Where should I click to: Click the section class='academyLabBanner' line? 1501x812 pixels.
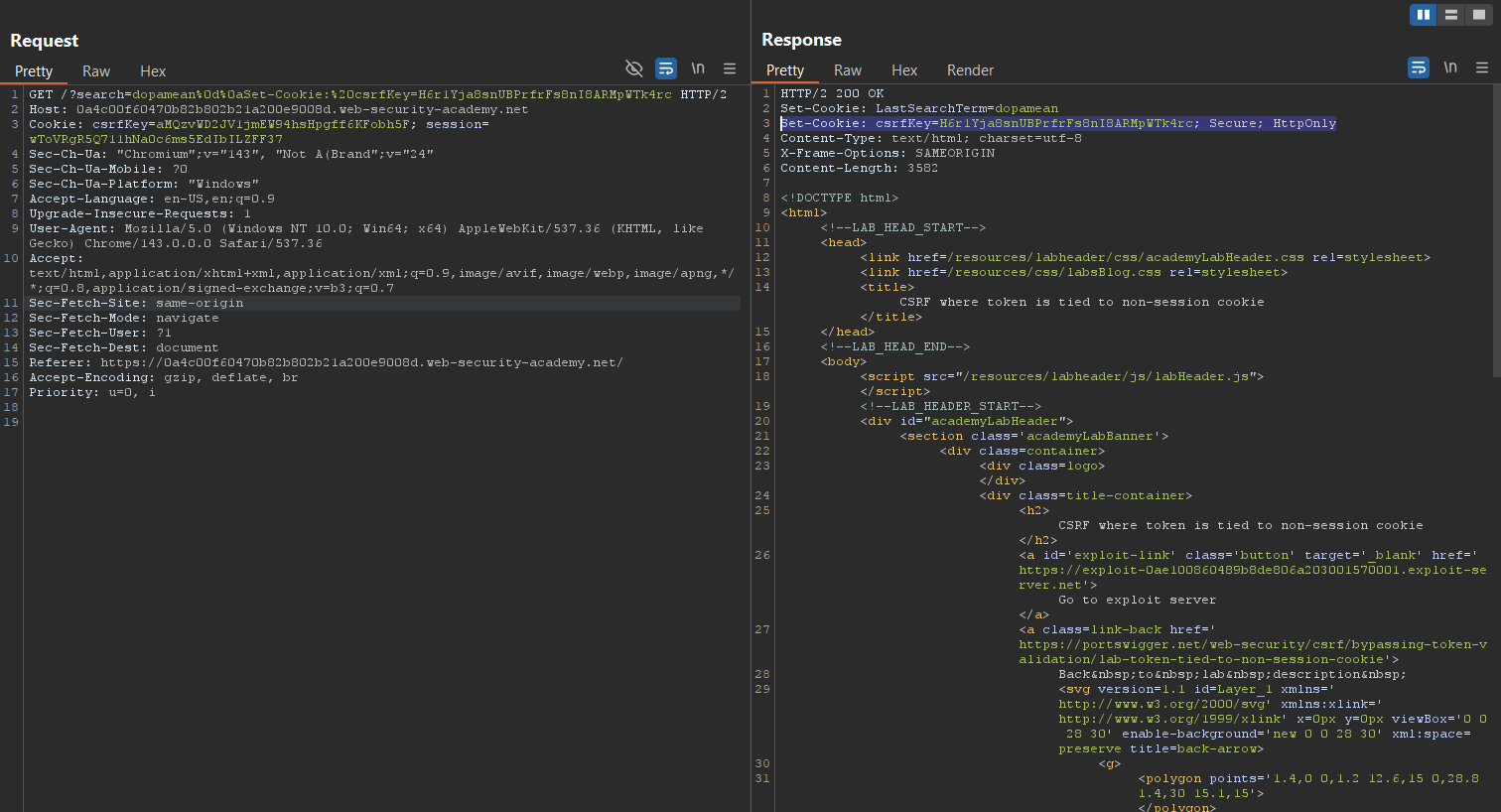[1034, 436]
